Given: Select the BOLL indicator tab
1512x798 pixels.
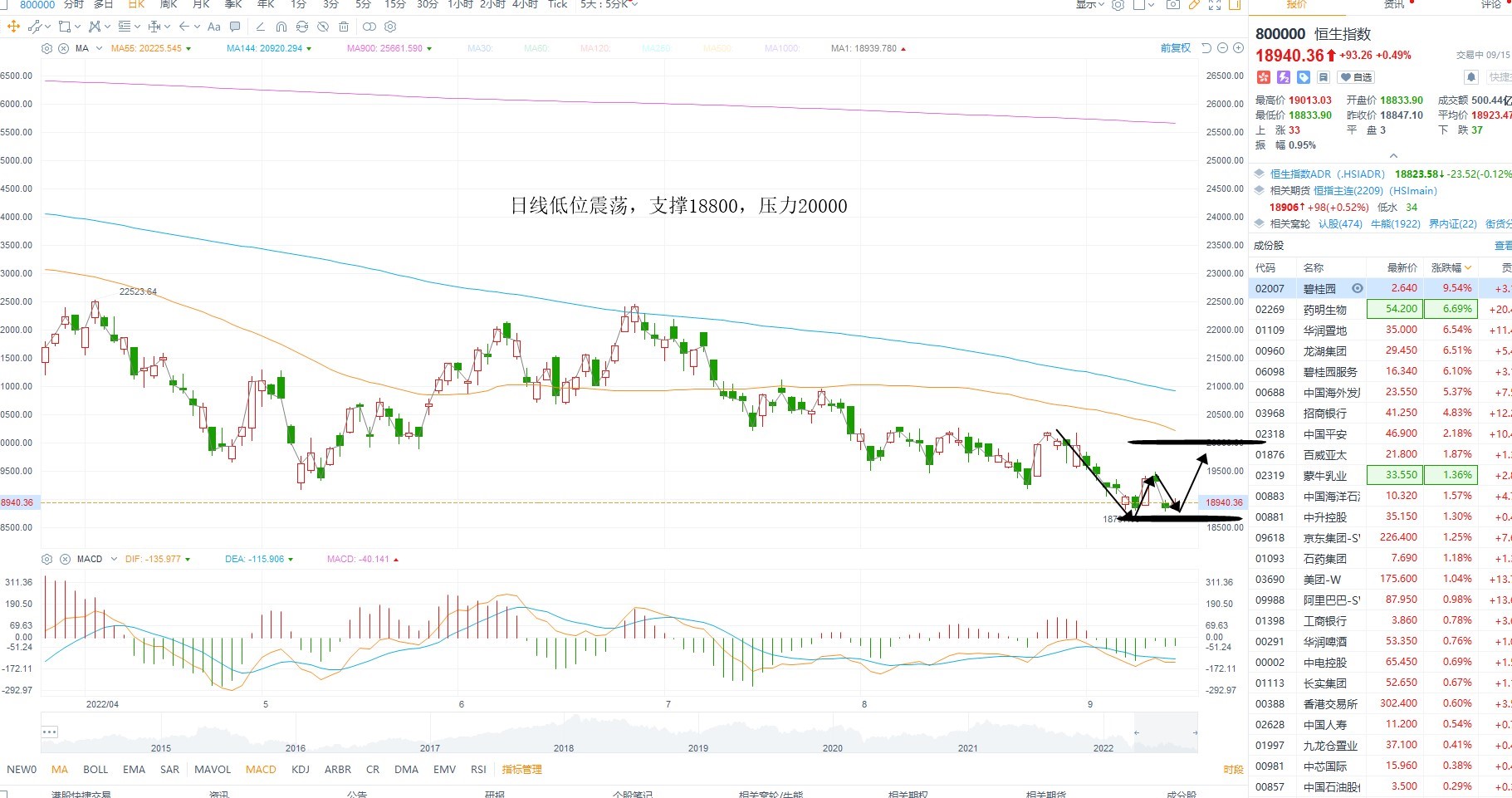Looking at the screenshot, I should (95, 770).
